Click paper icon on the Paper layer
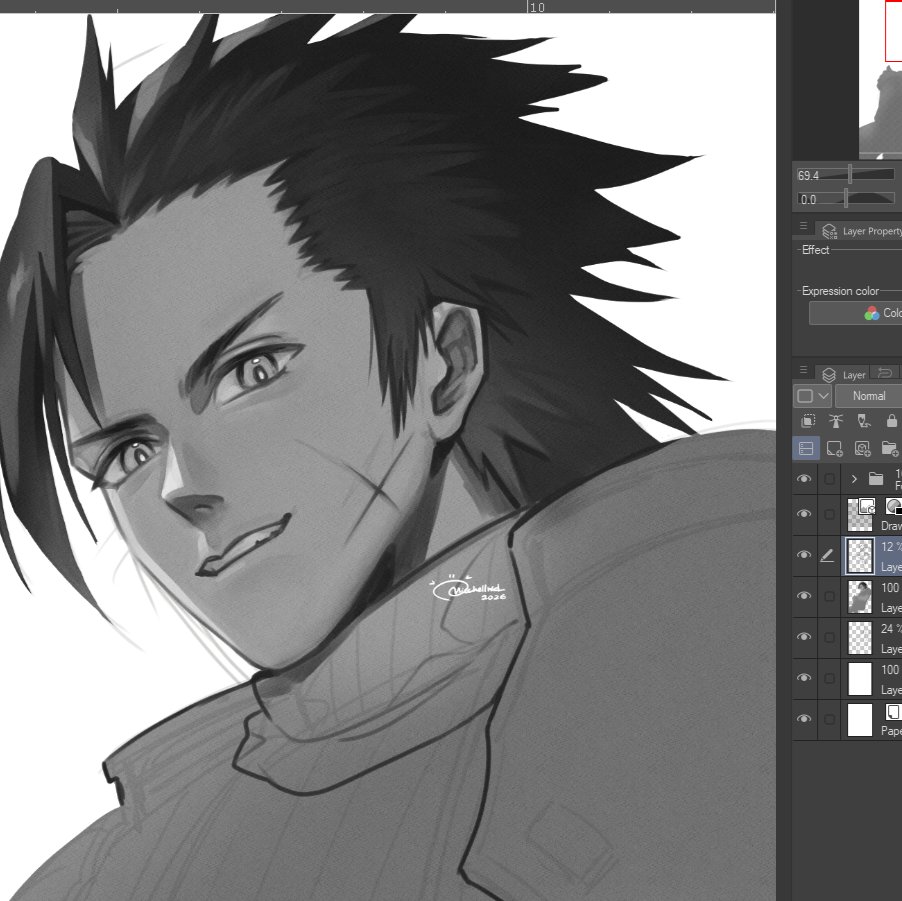 click(x=893, y=712)
